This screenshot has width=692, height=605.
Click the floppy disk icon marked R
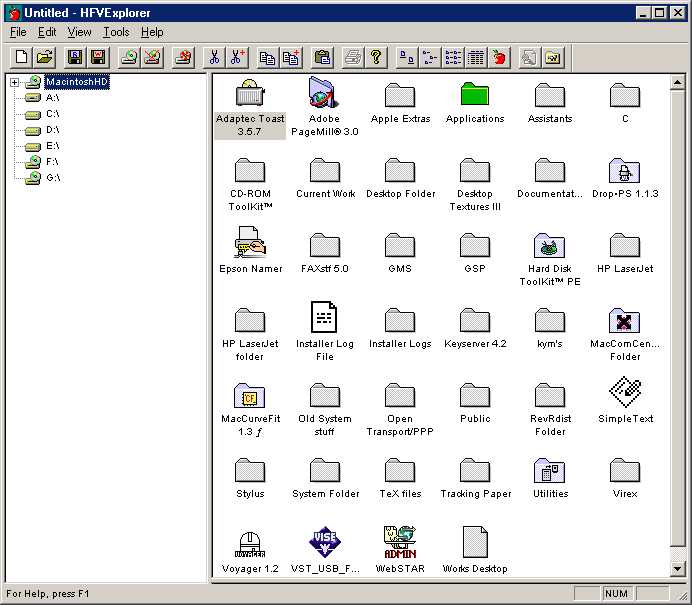pyautogui.click(x=75, y=57)
